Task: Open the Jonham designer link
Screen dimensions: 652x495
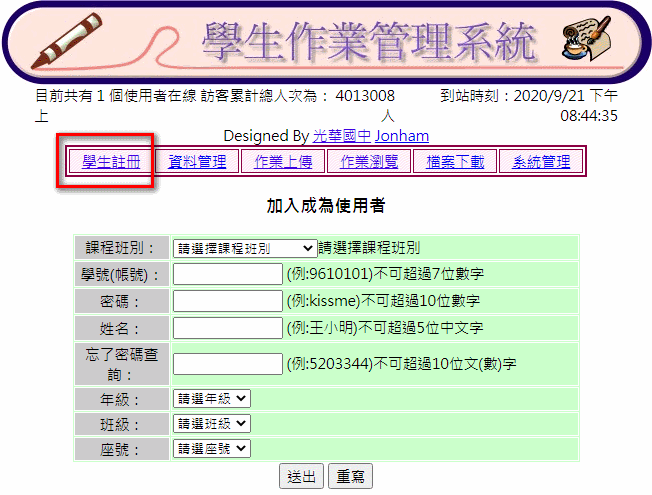Action: 402,135
